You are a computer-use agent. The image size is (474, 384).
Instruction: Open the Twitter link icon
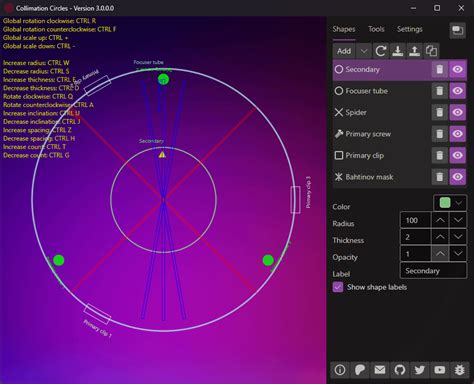point(420,370)
